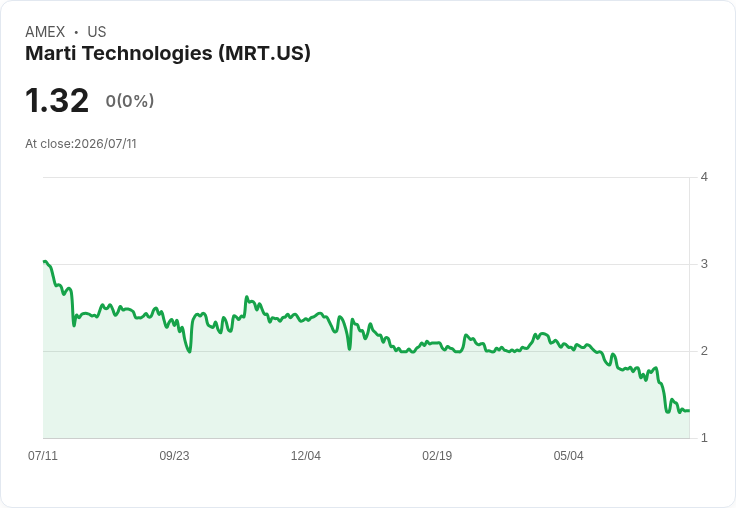Click the Marti Technologies (MRT.US) title
The width and height of the screenshot is (736, 508).
[168, 53]
